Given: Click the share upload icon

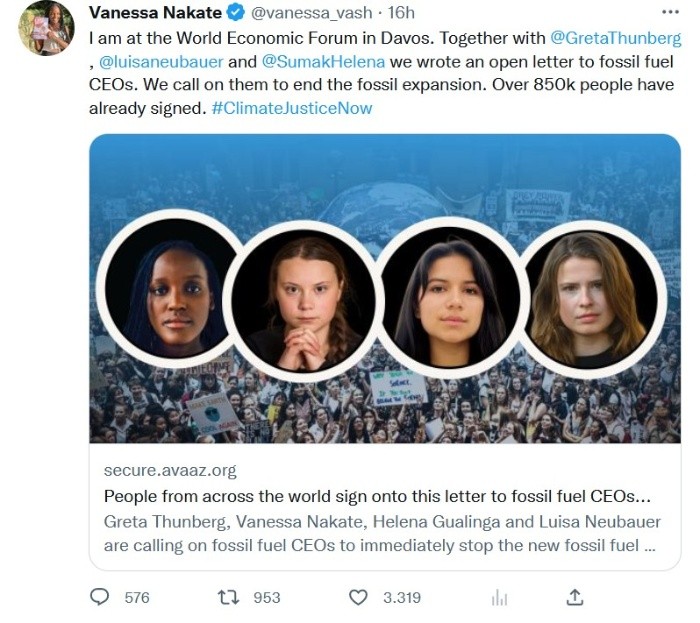Looking at the screenshot, I should pos(575,597).
